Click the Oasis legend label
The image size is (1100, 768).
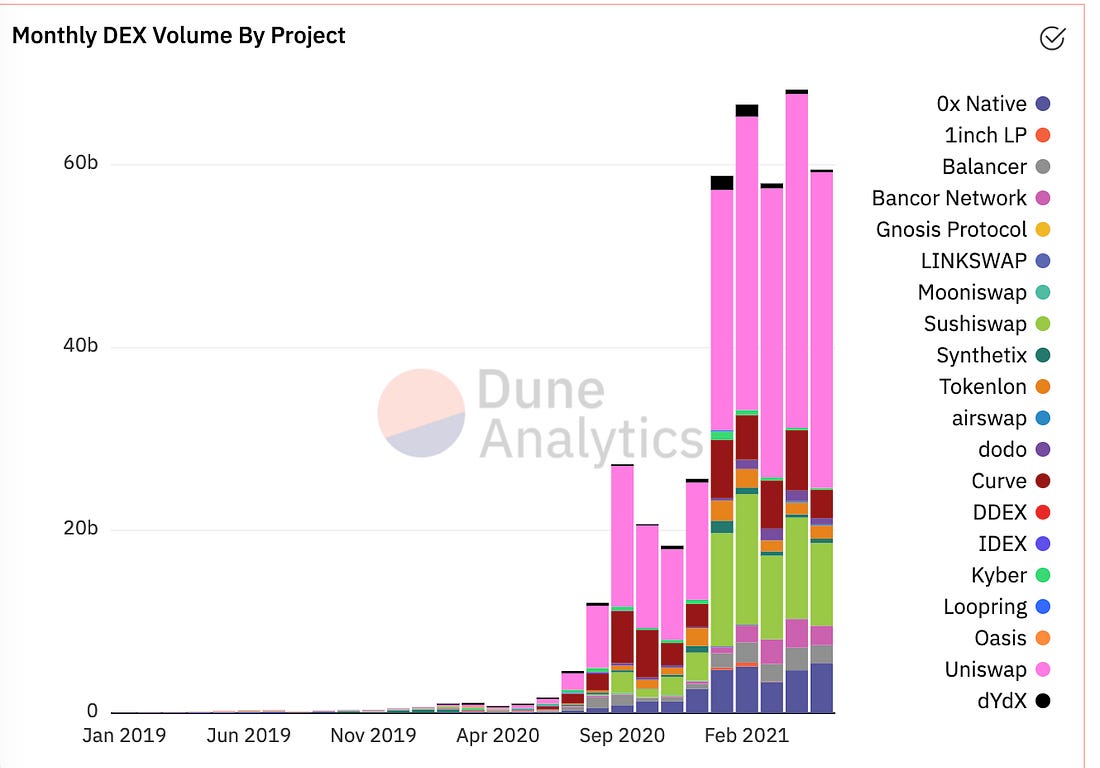pos(1000,638)
